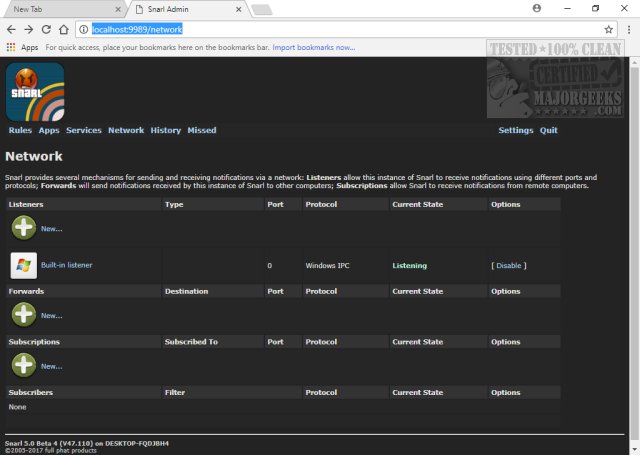
Task: Click port value 0 of built-in listener
Action: [x=269, y=266]
